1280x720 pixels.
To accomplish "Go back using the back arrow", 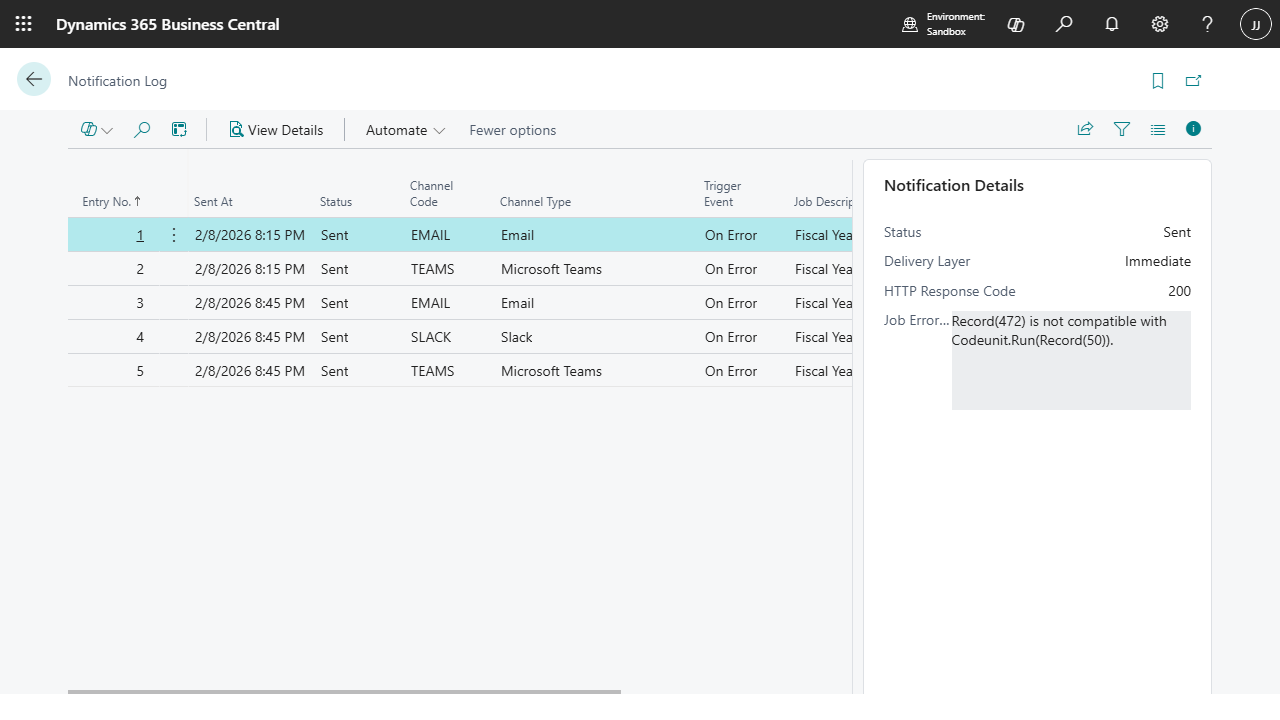I will (x=34, y=80).
